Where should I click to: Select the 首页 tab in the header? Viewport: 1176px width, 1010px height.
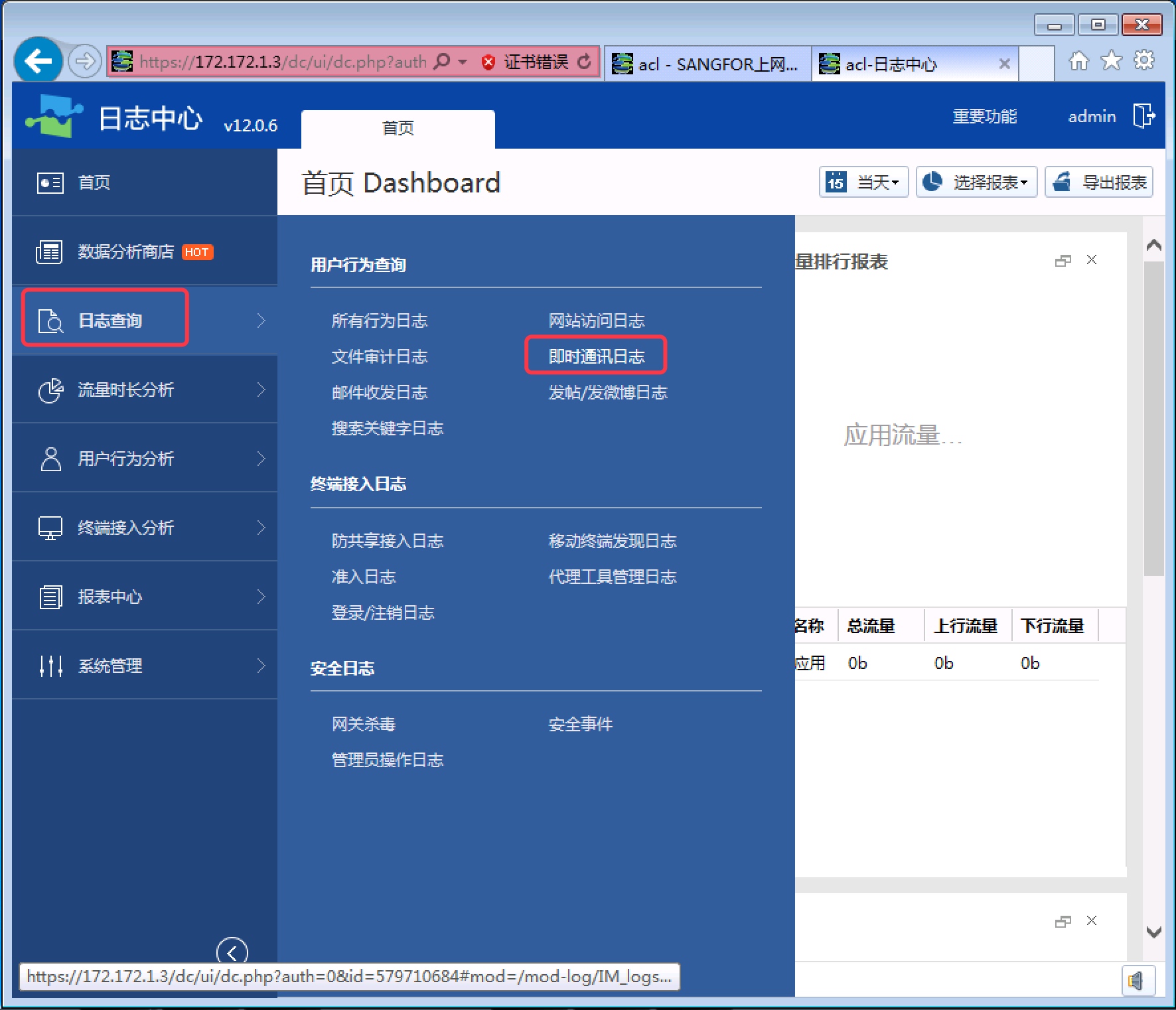click(x=398, y=129)
